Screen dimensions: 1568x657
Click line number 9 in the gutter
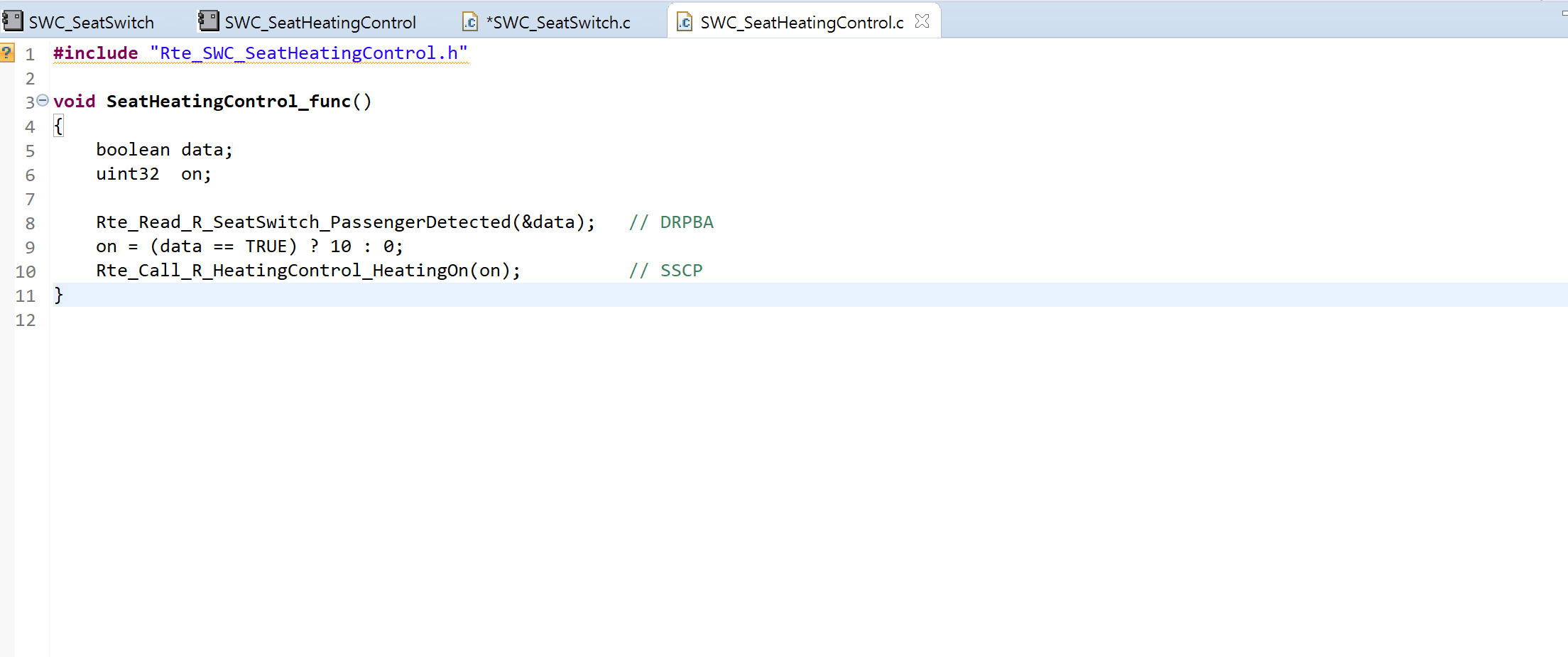(30, 247)
